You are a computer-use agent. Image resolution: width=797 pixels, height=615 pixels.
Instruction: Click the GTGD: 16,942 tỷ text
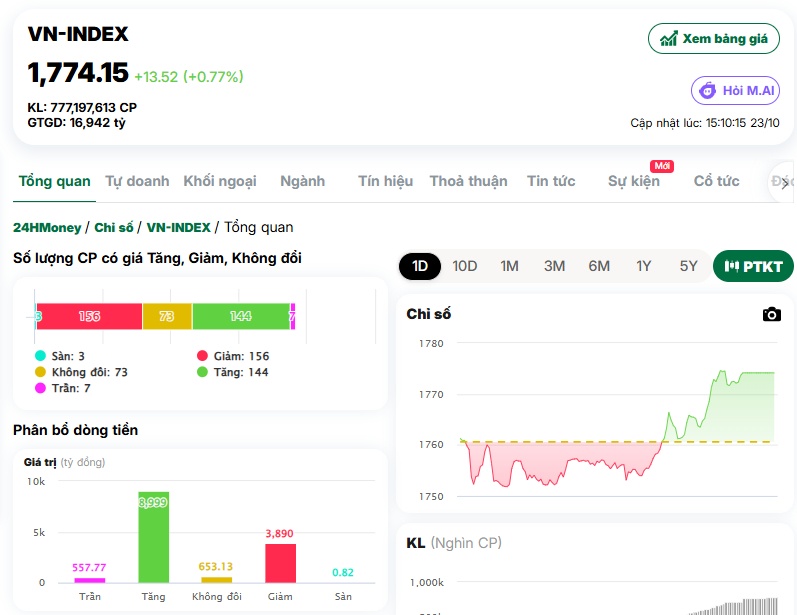(76, 122)
